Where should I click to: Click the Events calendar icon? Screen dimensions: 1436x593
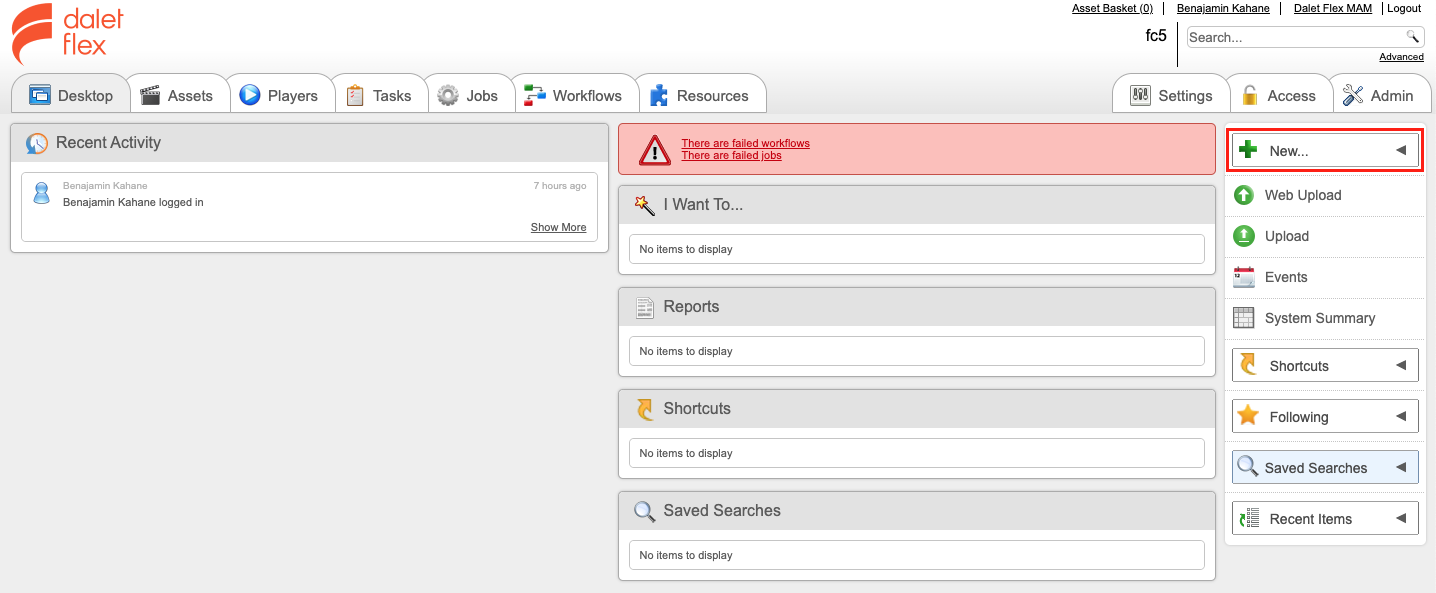tap(1244, 277)
